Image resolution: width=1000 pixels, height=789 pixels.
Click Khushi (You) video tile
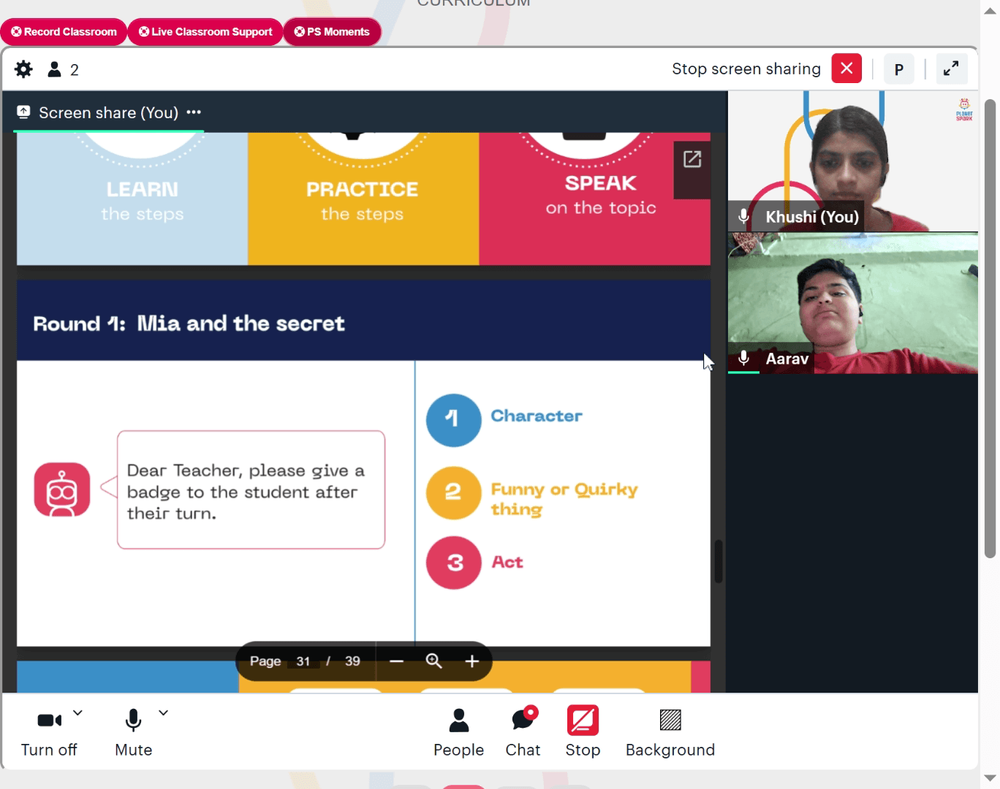(853, 161)
